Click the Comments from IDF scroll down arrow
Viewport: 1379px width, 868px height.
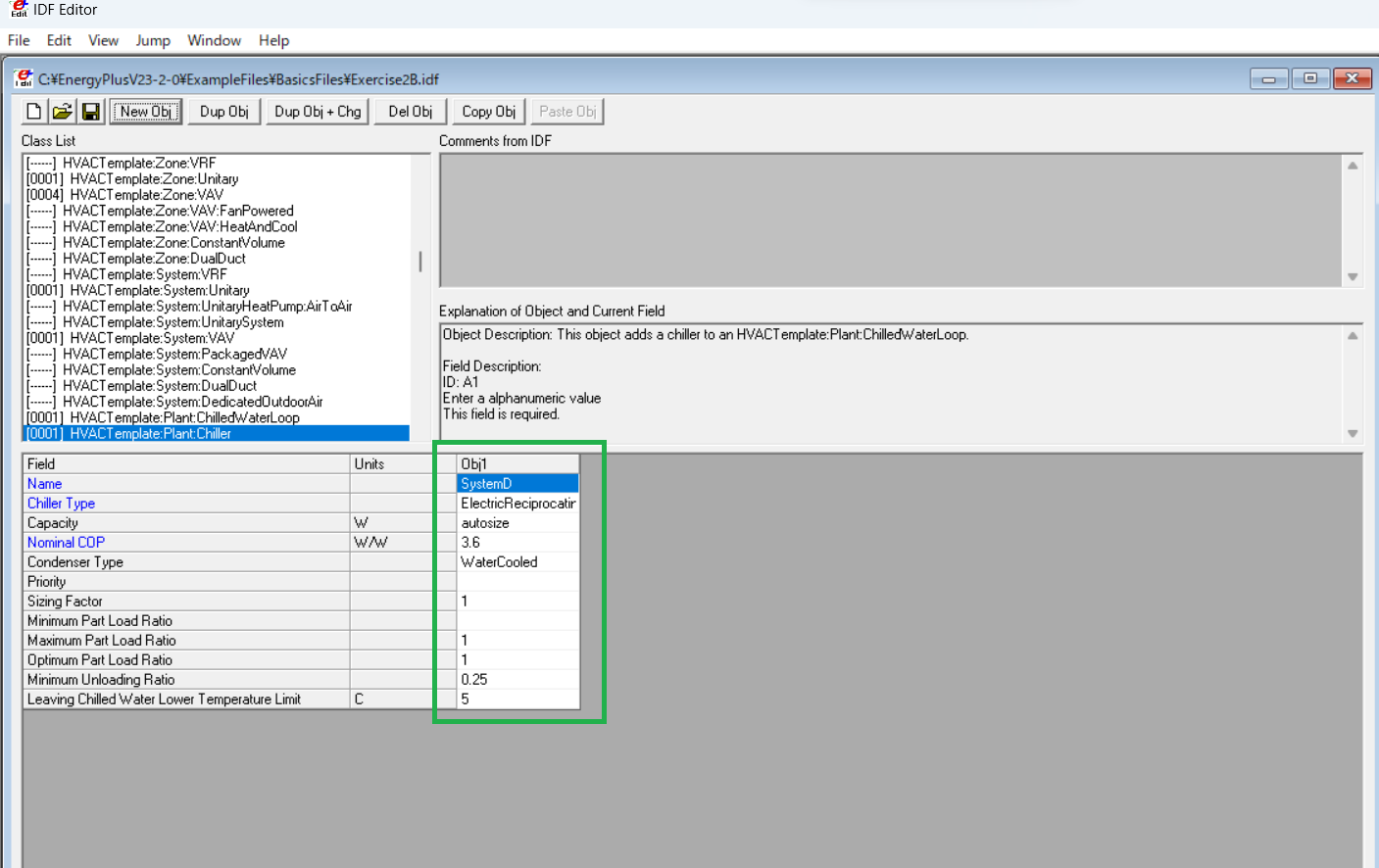coord(1353,276)
